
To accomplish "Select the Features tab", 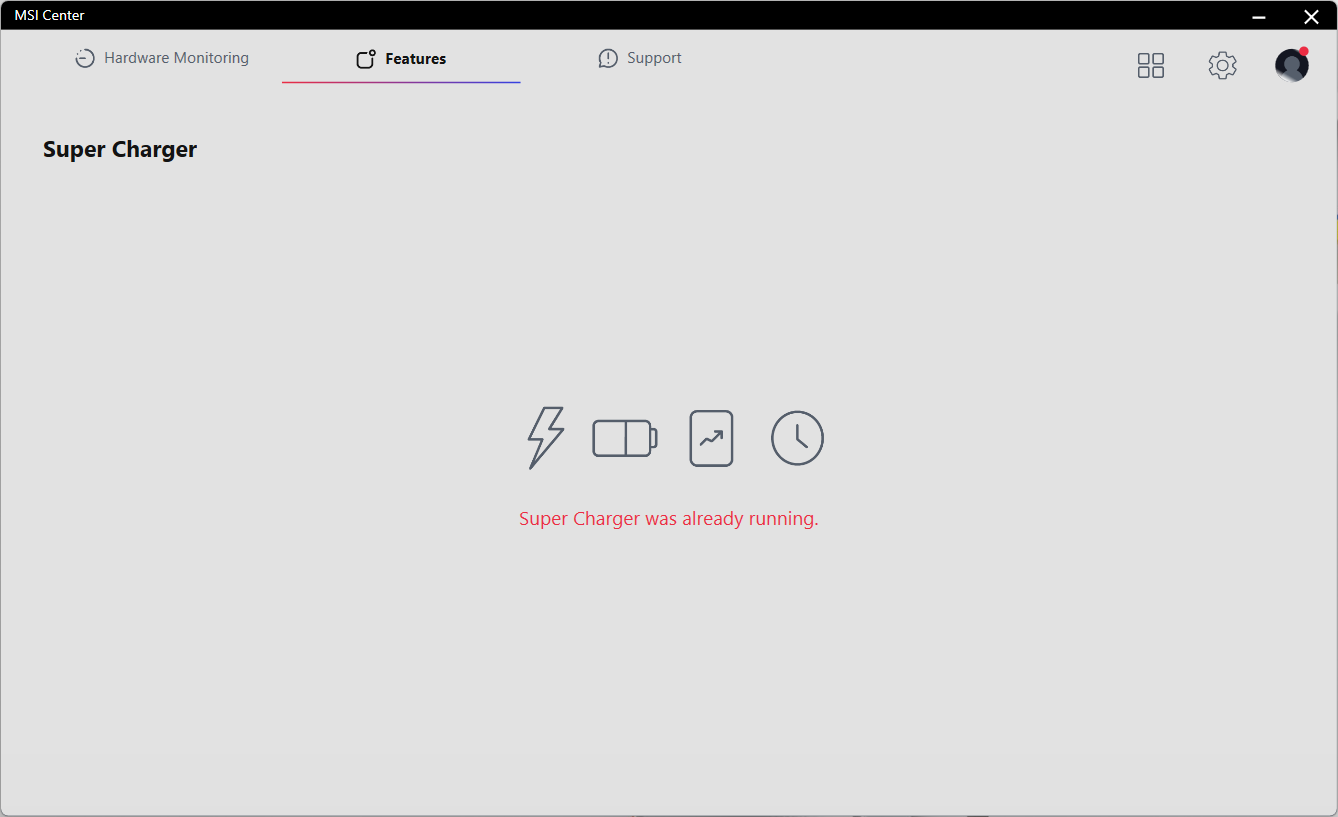I will click(401, 59).
